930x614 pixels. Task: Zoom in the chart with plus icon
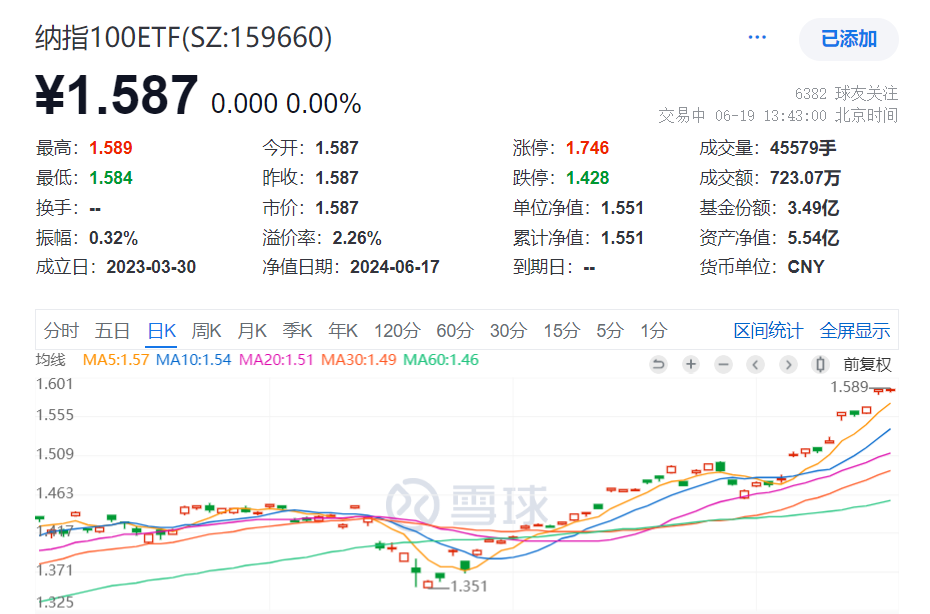(691, 364)
